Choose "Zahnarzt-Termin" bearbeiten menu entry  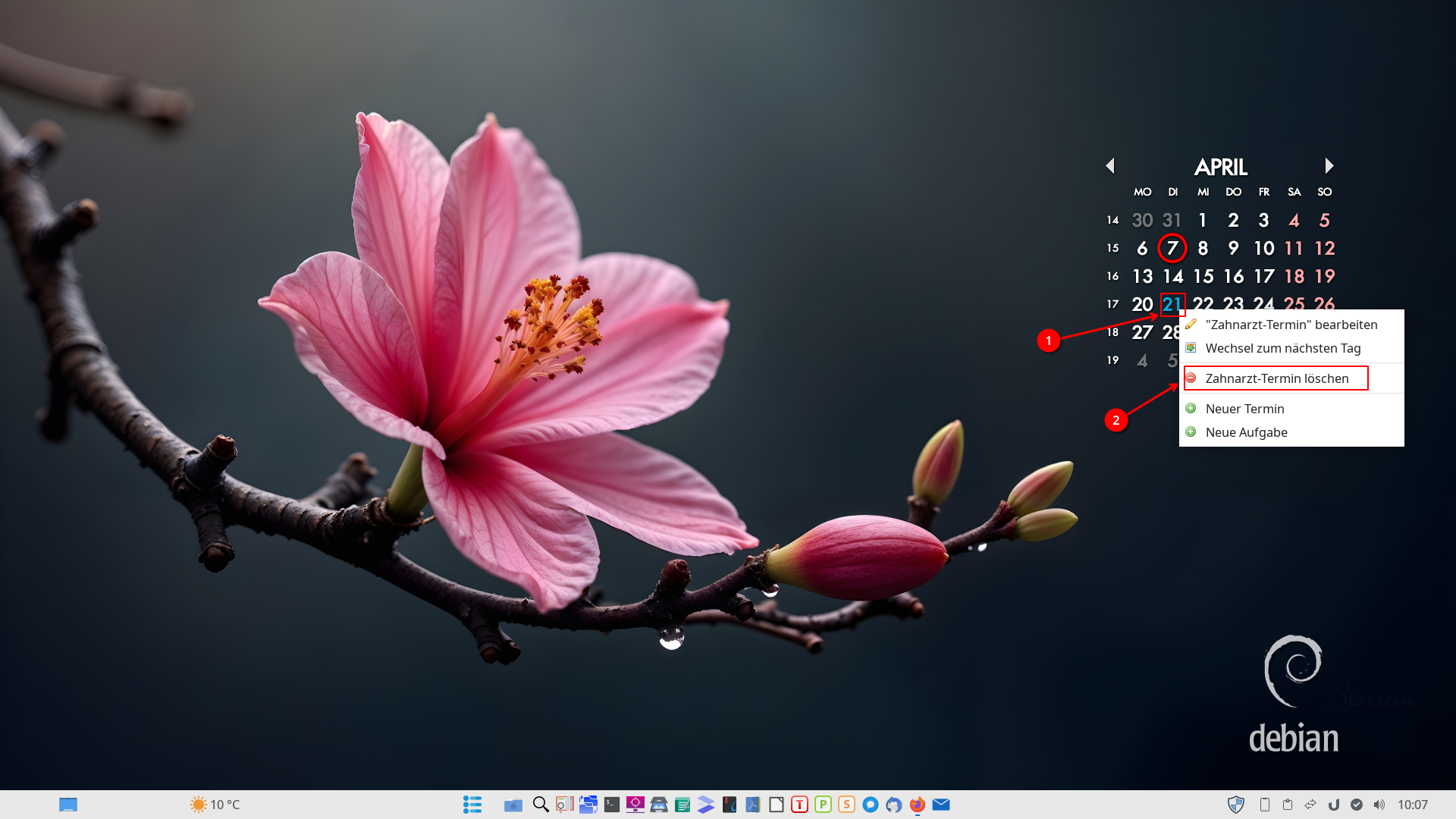click(1291, 325)
